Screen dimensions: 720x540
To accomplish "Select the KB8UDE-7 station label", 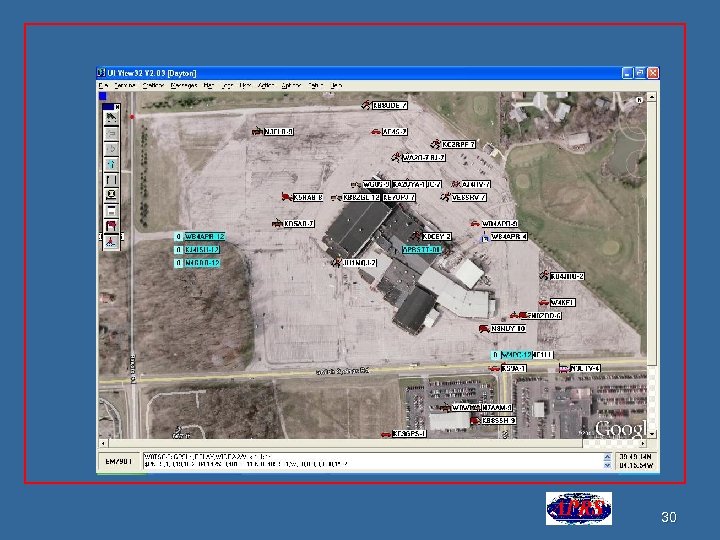I will (389, 105).
